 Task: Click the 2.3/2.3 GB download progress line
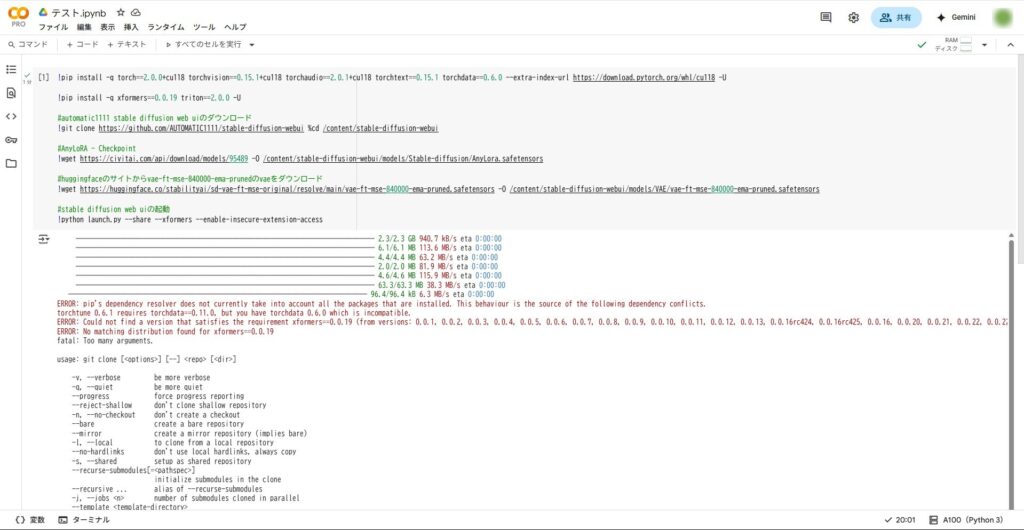(x=289, y=239)
